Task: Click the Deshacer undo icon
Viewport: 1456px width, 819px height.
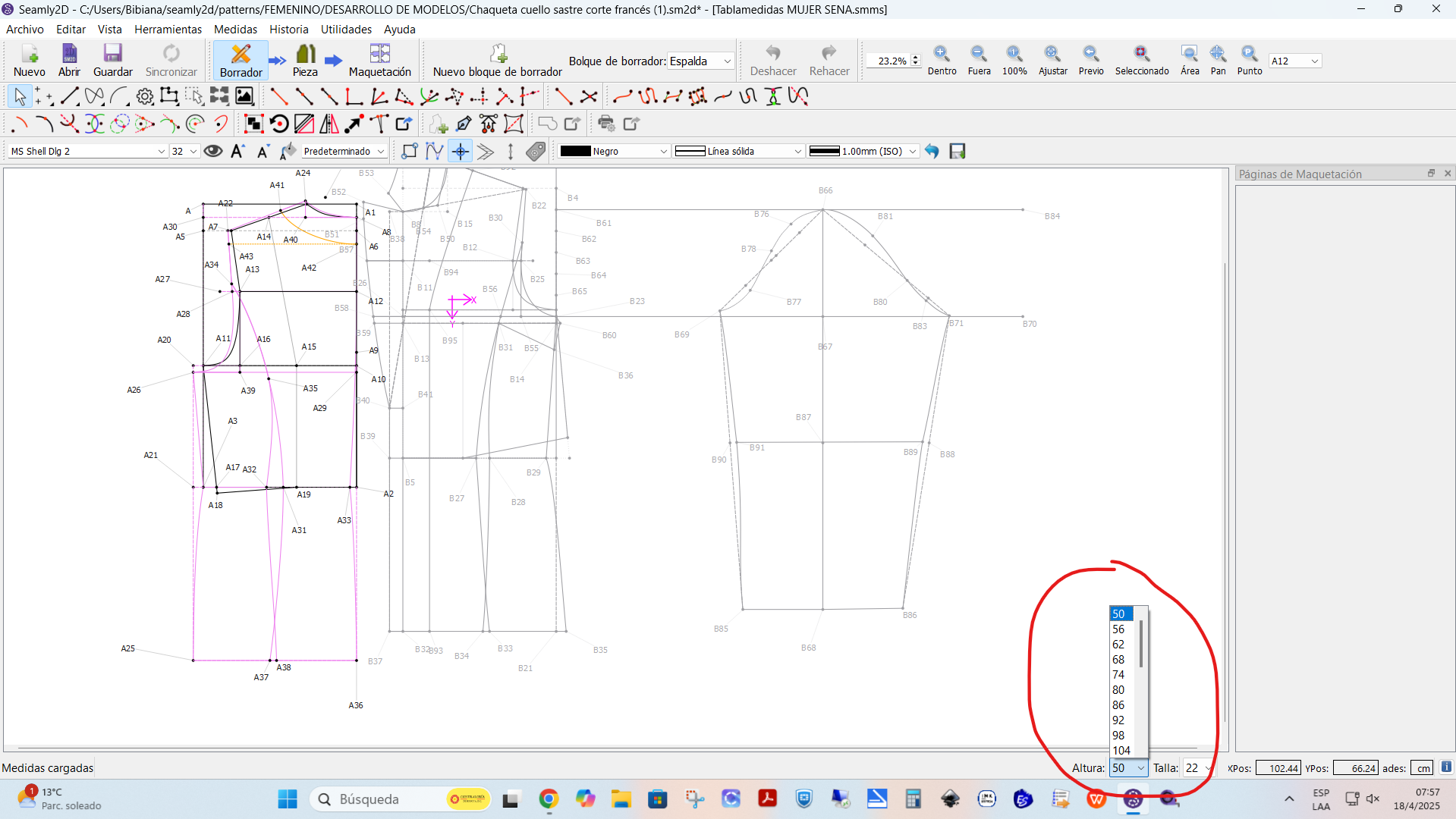Action: pos(772,53)
